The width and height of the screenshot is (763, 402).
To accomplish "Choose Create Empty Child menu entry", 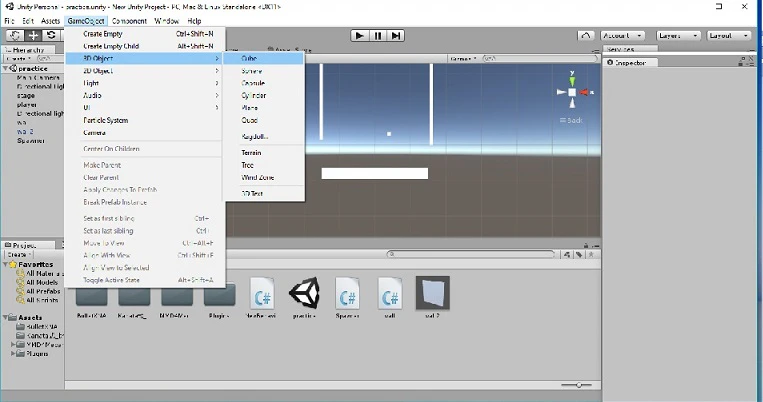I will [145, 46].
